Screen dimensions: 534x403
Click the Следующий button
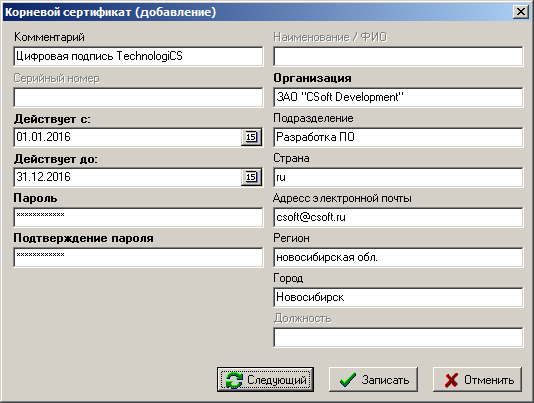point(265,379)
